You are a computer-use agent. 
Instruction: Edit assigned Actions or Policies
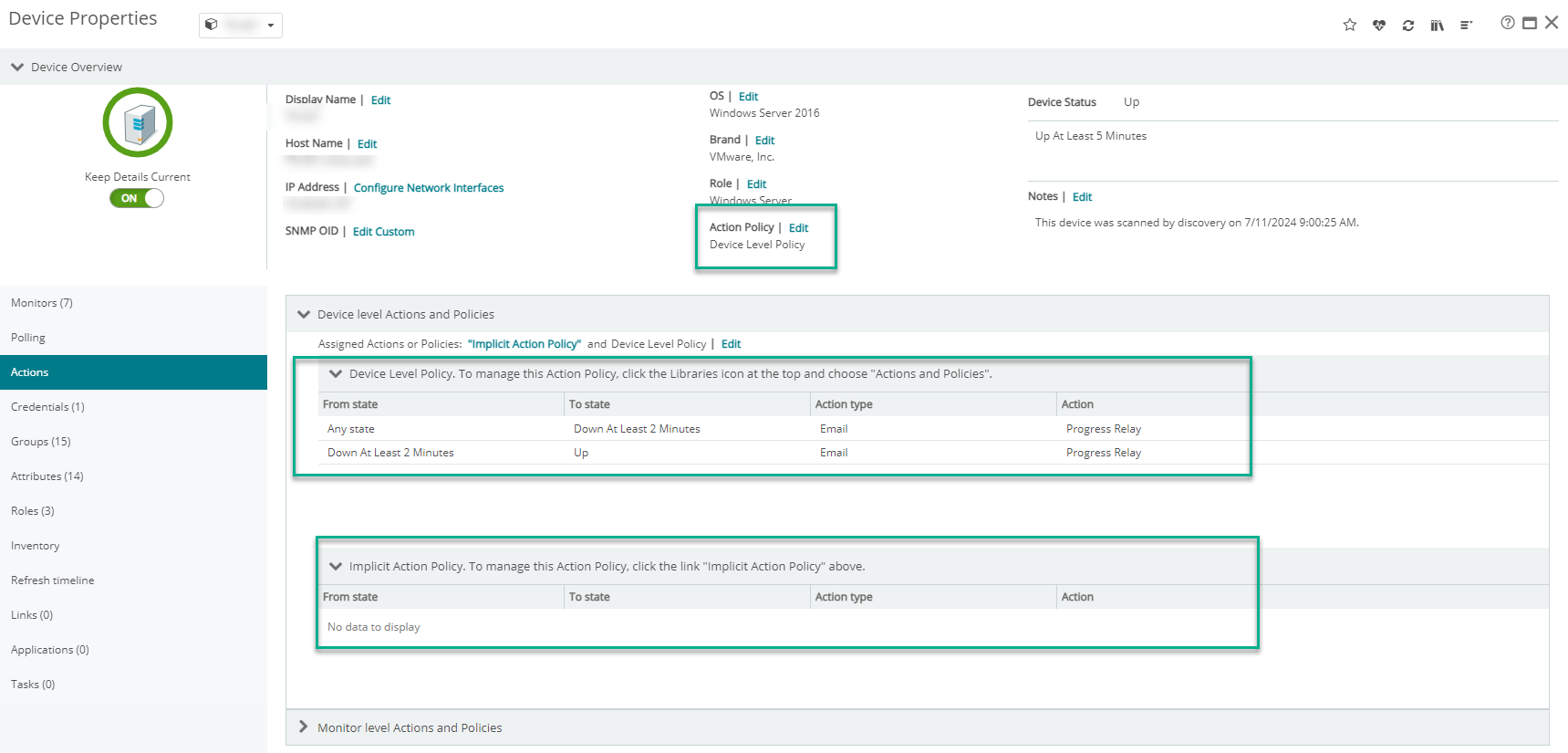[x=731, y=344]
